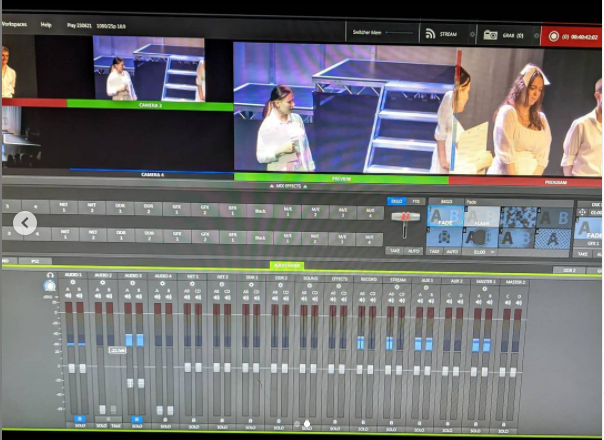This screenshot has width=604, height=440.
Task: Click the AUDIO 3 left fader handle
Action: (130, 383)
